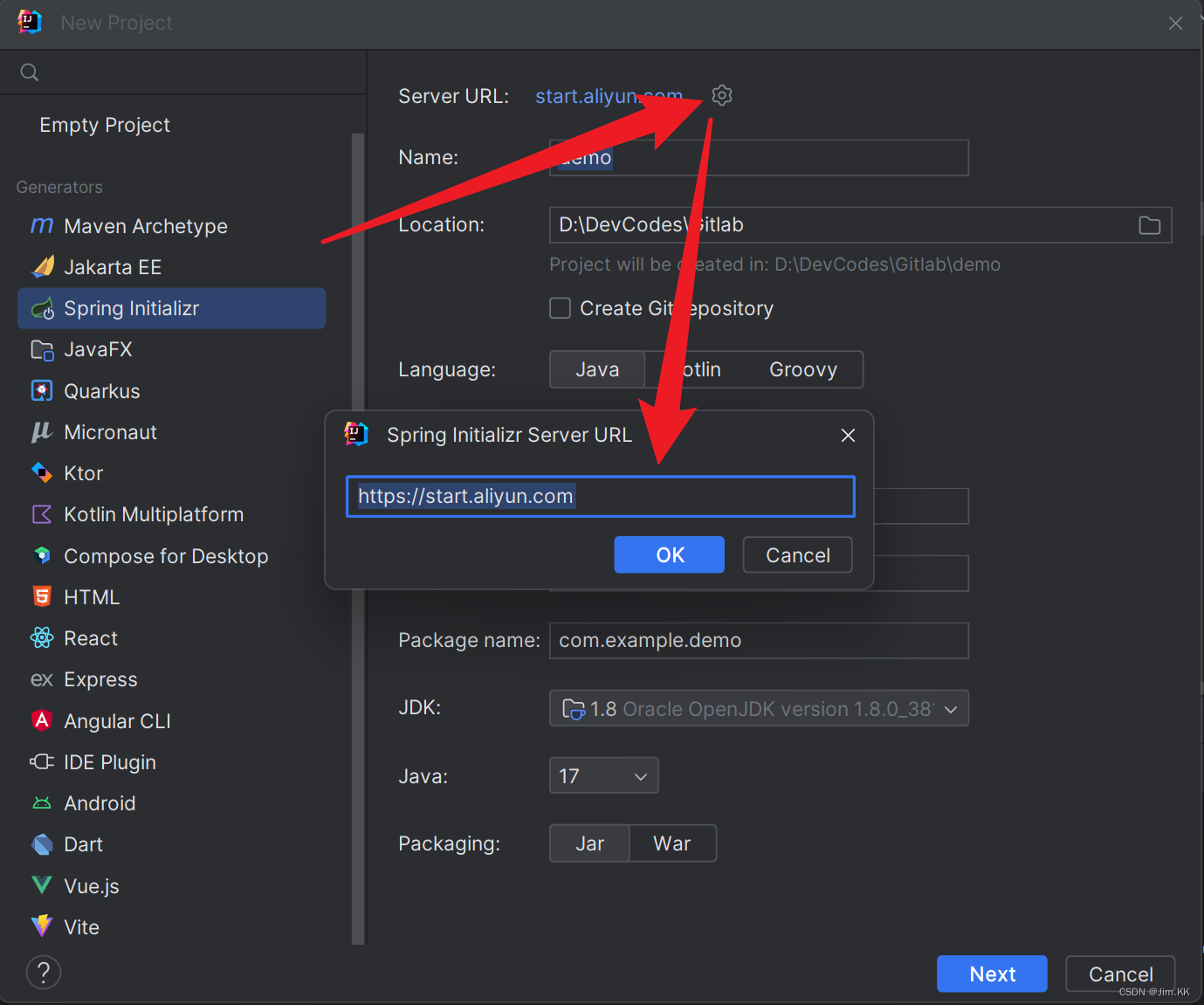Confirm server URL with OK button
The height and width of the screenshot is (1005, 1204).
pos(670,554)
